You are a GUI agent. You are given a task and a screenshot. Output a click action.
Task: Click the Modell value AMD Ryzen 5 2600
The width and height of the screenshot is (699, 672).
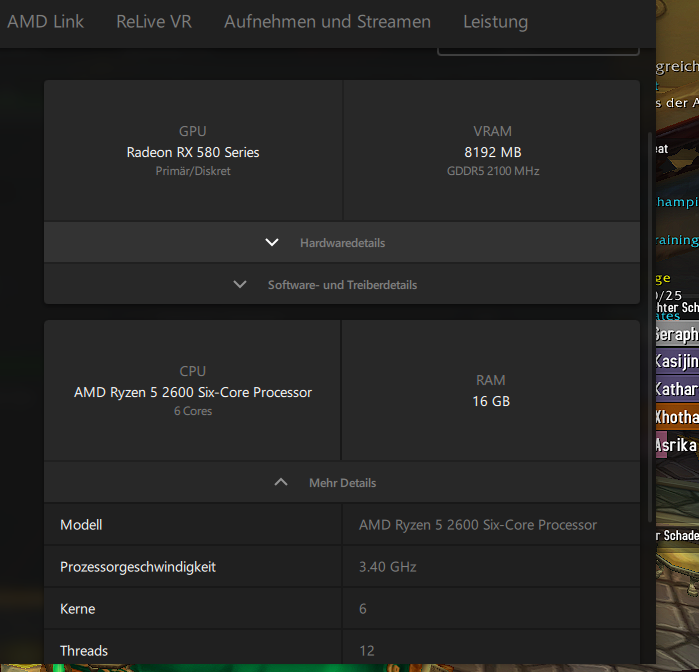point(477,524)
